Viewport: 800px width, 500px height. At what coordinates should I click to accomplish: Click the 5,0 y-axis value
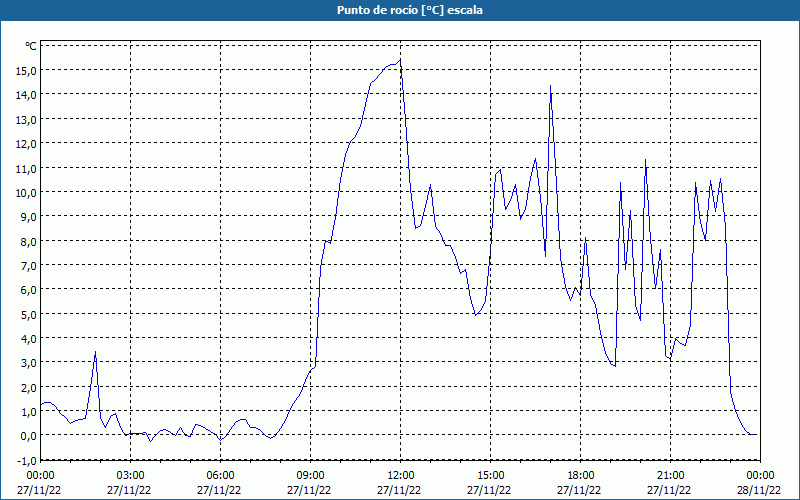pos(29,314)
